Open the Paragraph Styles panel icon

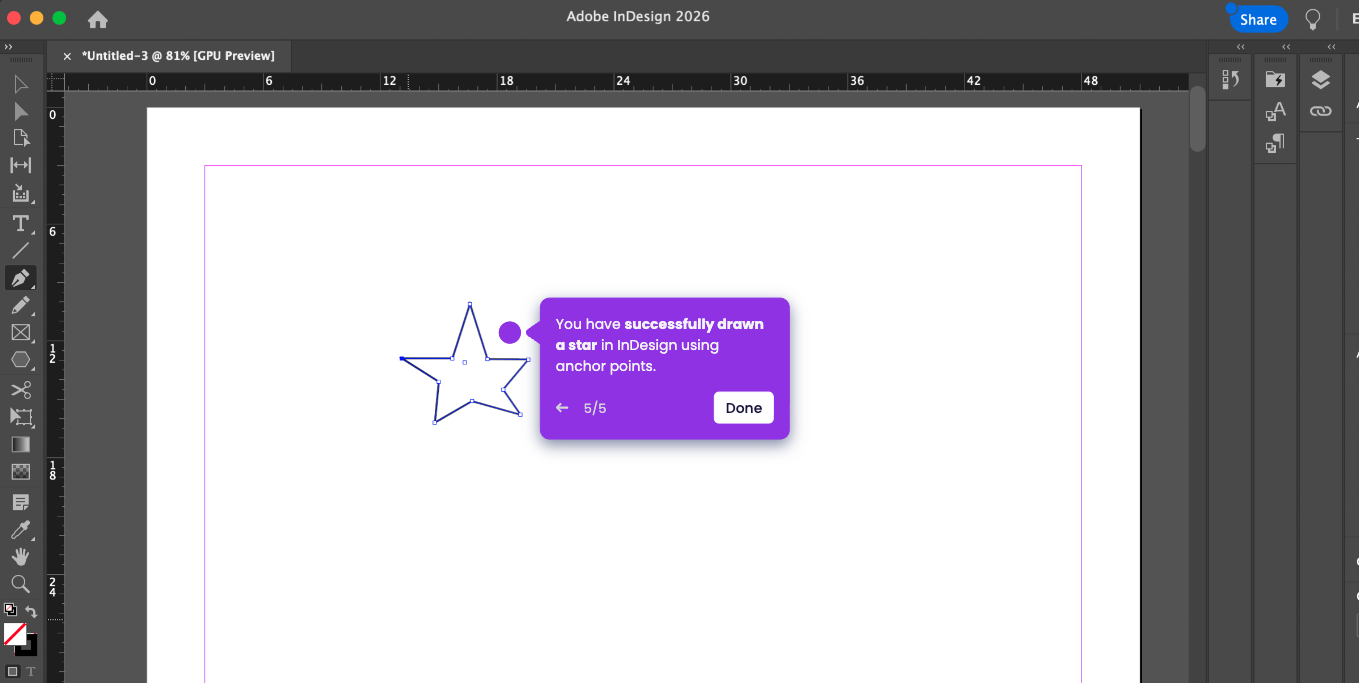tap(1275, 144)
